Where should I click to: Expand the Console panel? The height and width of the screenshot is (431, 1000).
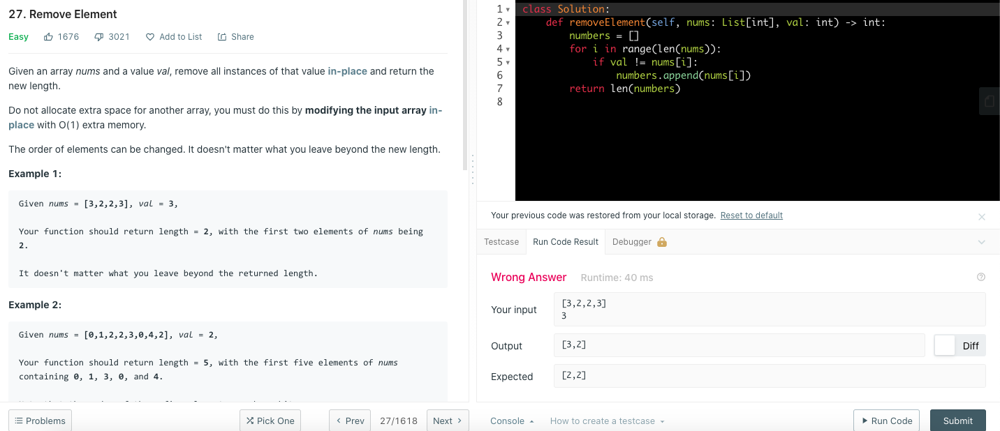pyautogui.click(x=512, y=421)
